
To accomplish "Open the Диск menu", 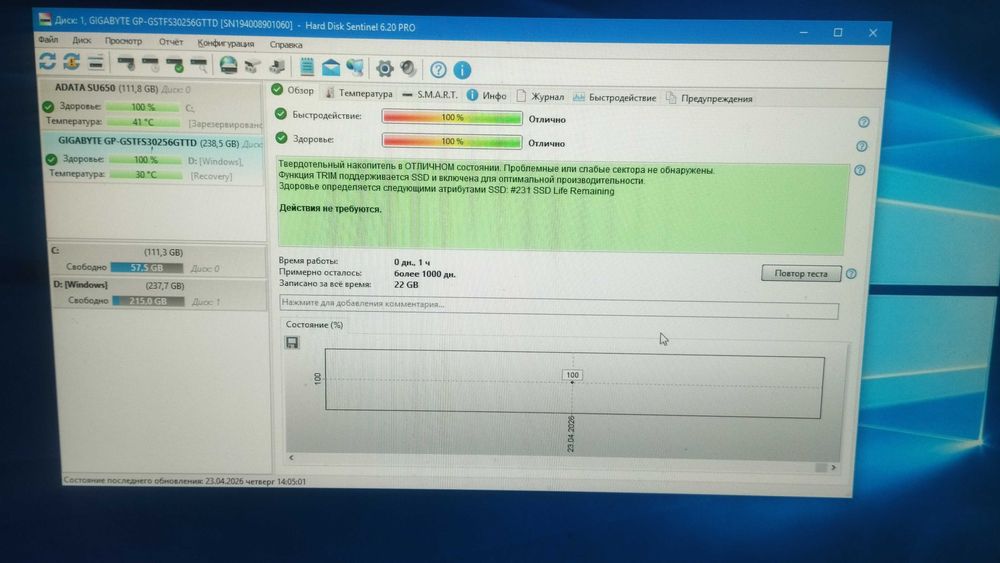I will (x=82, y=40).
